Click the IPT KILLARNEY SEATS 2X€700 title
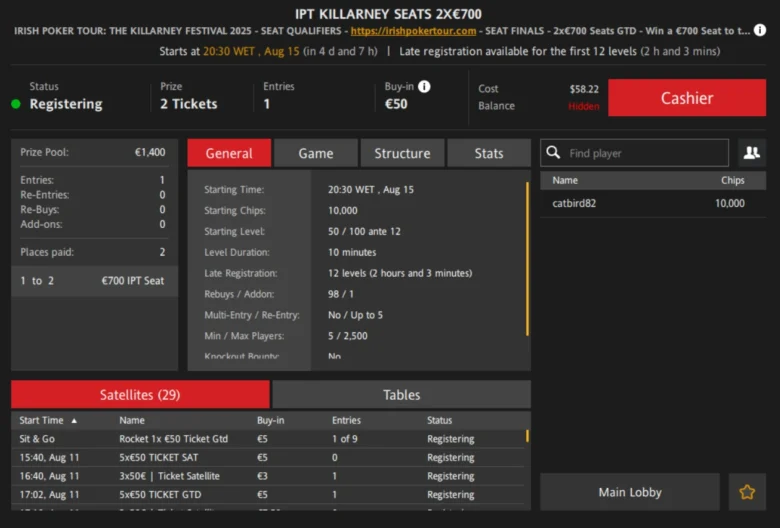The image size is (780, 528). click(x=388, y=13)
